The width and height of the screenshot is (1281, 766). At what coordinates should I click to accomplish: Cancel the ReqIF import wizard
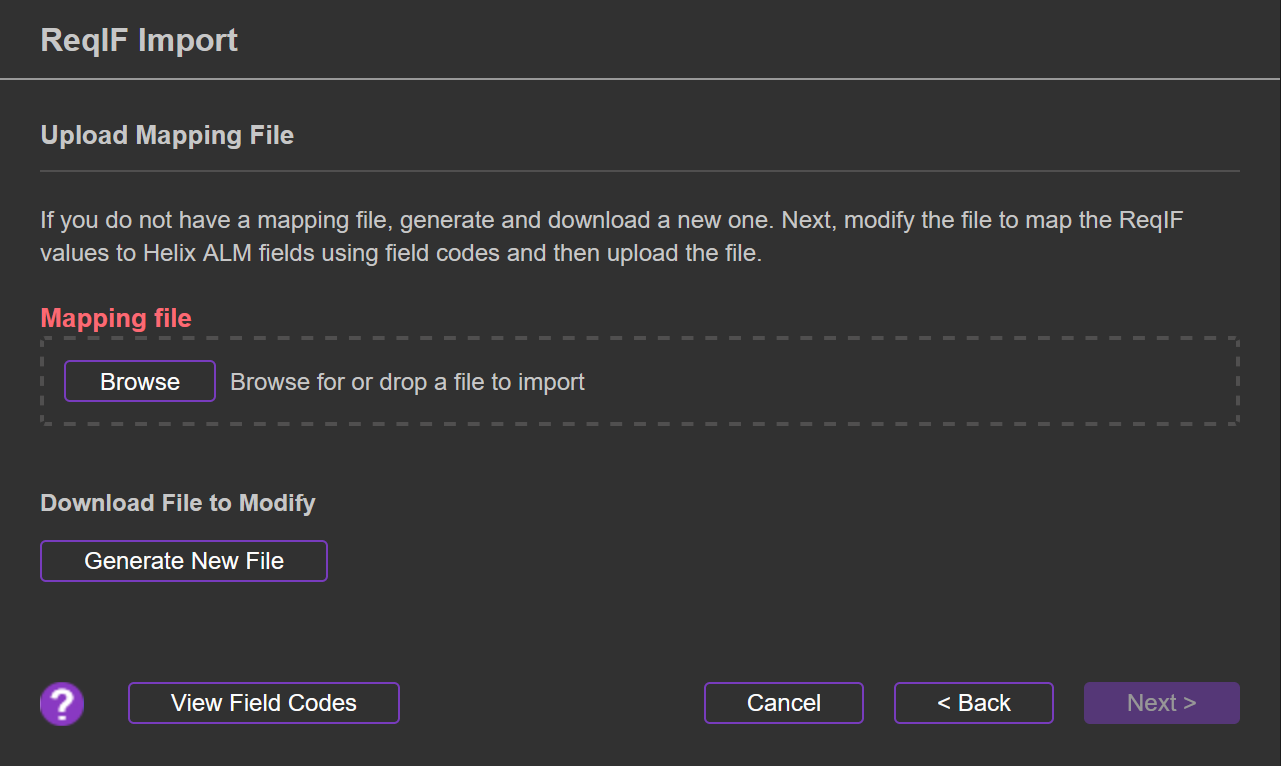[784, 703]
